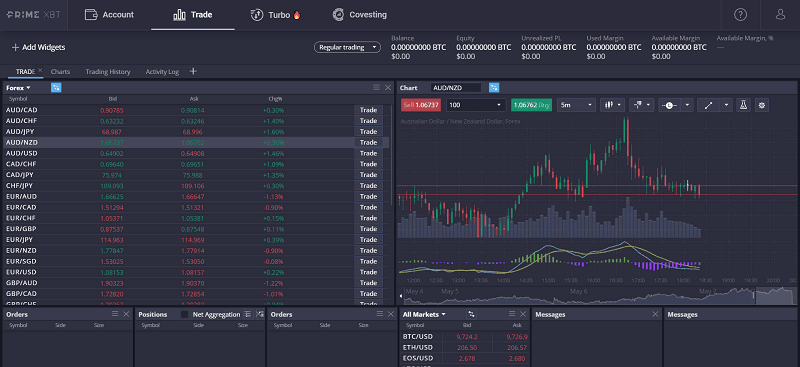This screenshot has height=367, width=800.
Task: Expand the All Markets dropdown
Action: tap(424, 314)
